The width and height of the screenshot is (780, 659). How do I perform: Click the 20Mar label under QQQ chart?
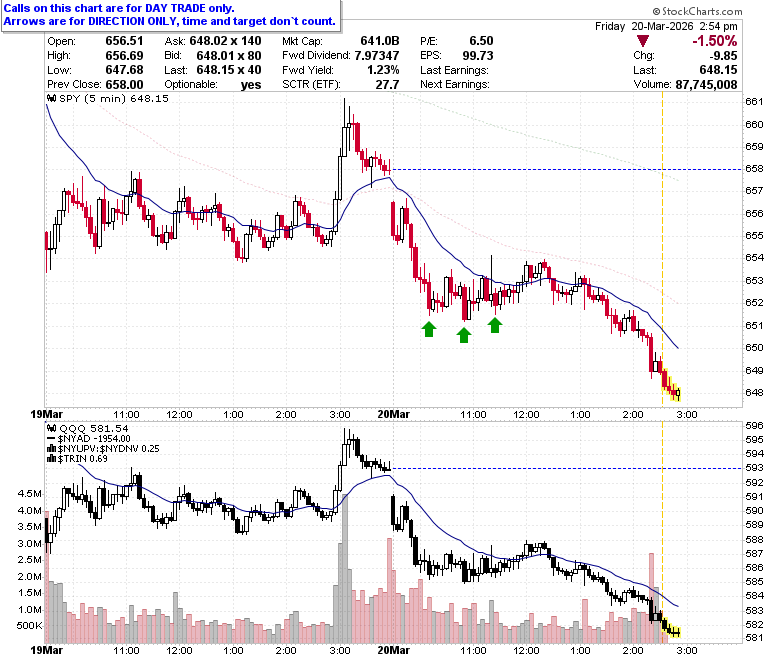(393, 650)
